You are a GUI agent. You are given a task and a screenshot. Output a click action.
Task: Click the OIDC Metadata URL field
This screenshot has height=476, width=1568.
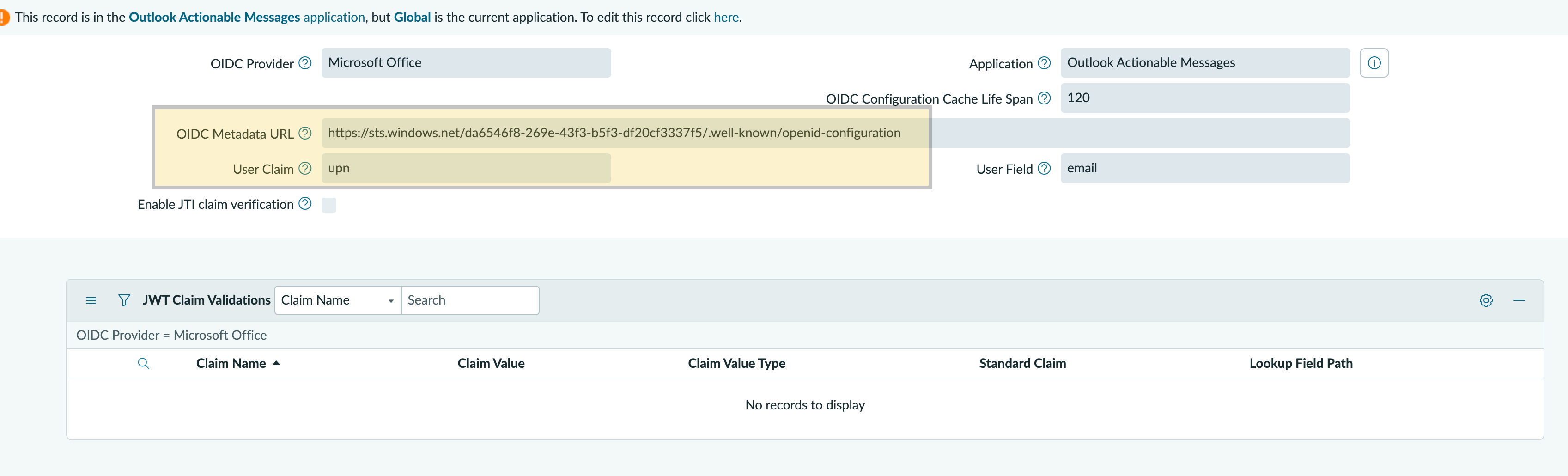click(835, 133)
